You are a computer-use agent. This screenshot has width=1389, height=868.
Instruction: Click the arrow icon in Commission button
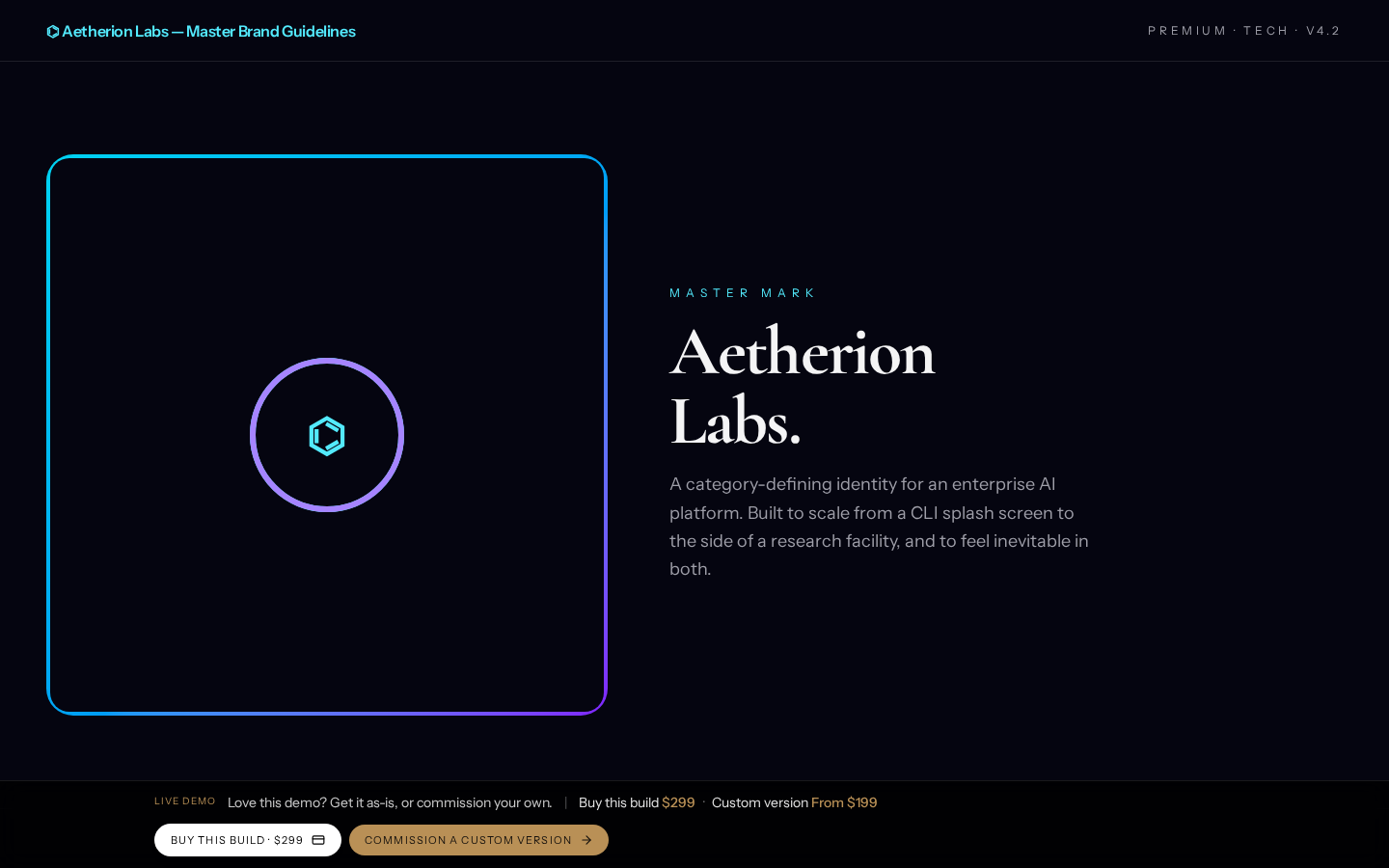(586, 840)
